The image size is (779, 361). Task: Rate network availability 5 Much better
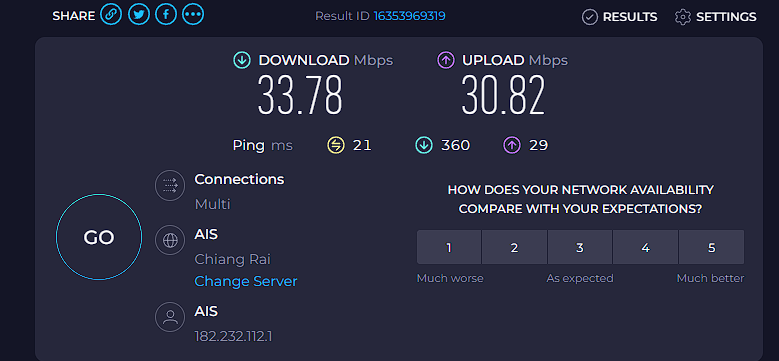711,247
